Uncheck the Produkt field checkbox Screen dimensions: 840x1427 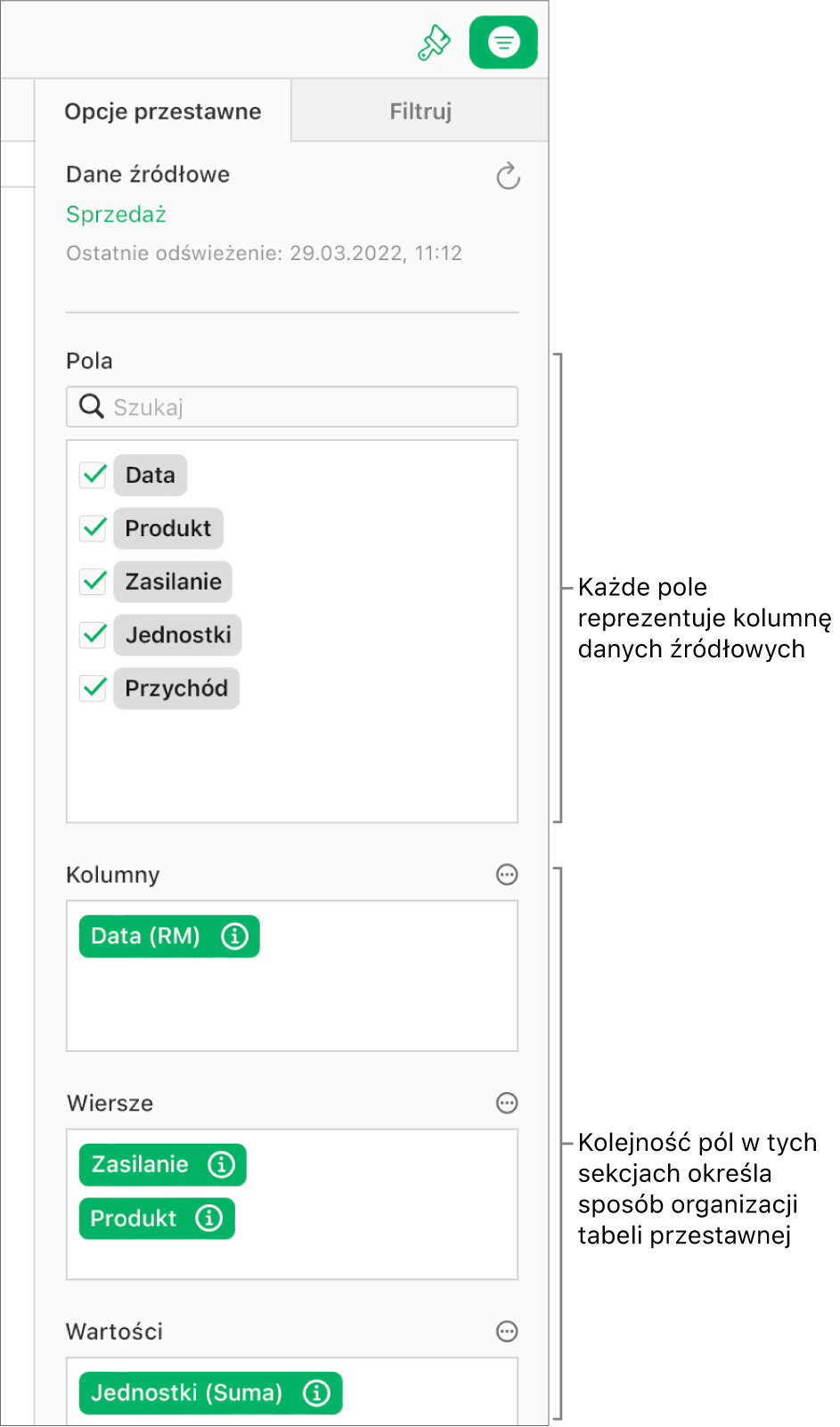click(x=93, y=528)
